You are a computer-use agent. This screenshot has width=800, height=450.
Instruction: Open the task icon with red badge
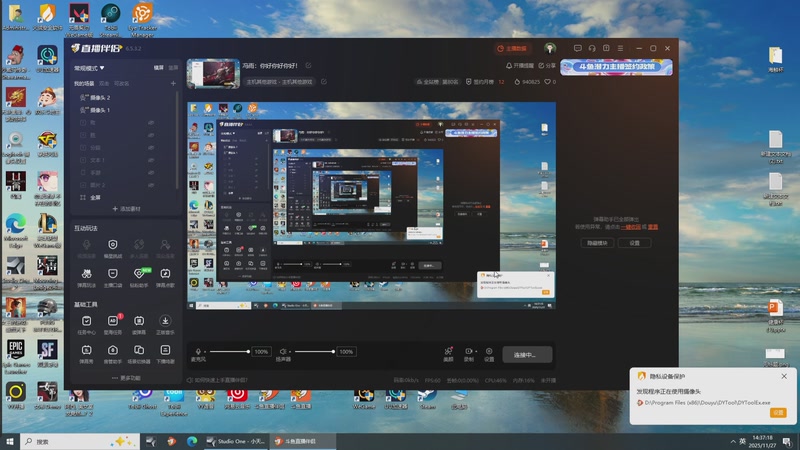pyautogui.click(x=113, y=321)
